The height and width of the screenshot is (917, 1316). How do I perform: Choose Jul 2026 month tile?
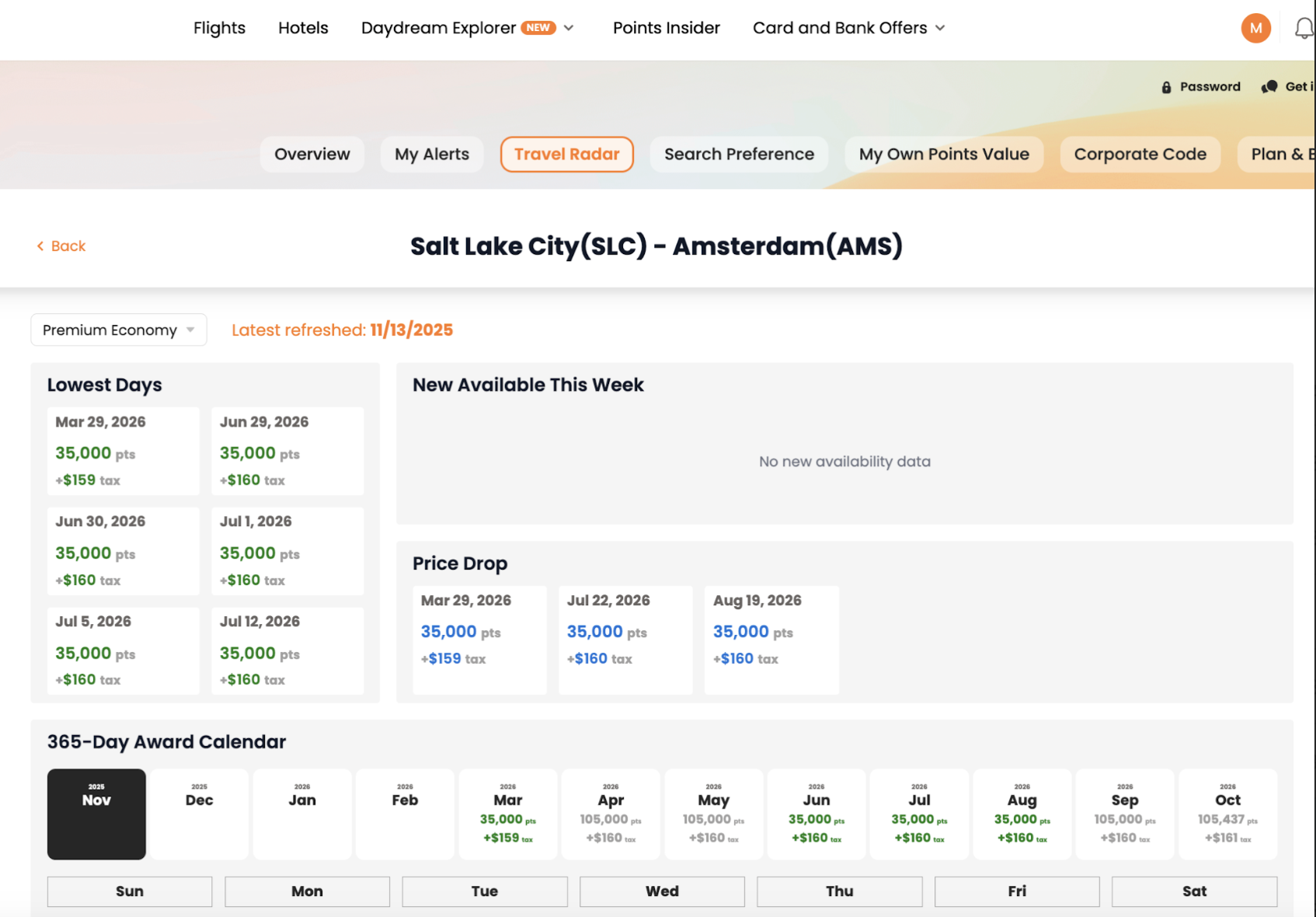point(919,814)
